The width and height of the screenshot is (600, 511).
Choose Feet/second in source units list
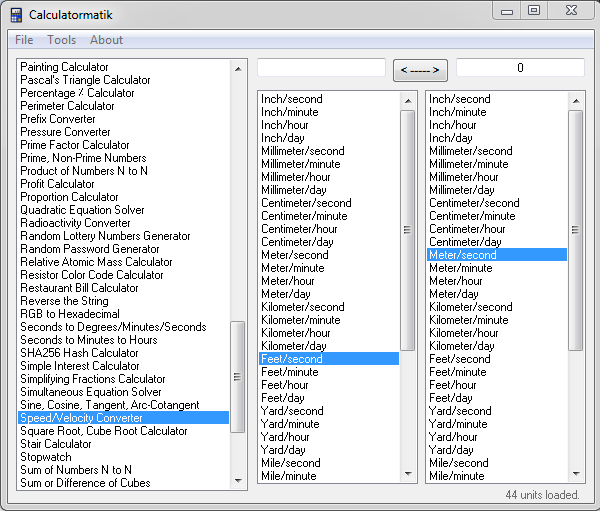point(329,359)
